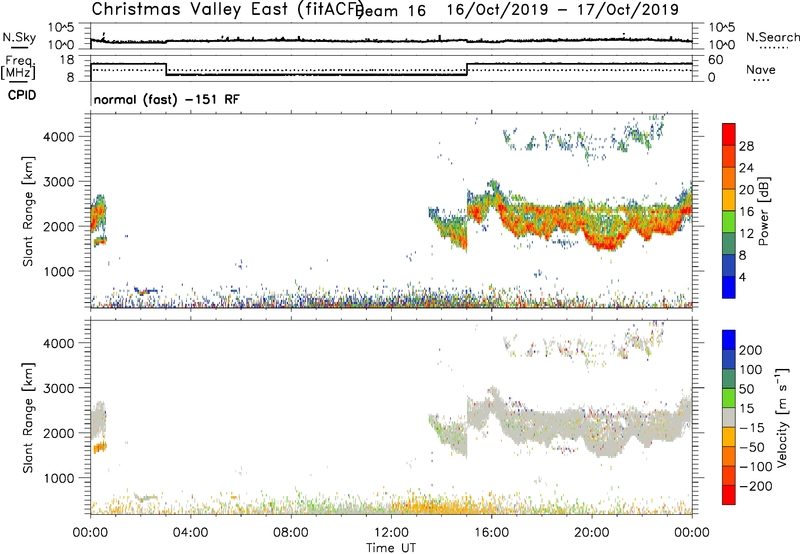Click the "Power [dB]" colorbar title
This screenshot has width=800, height=554.
point(763,211)
